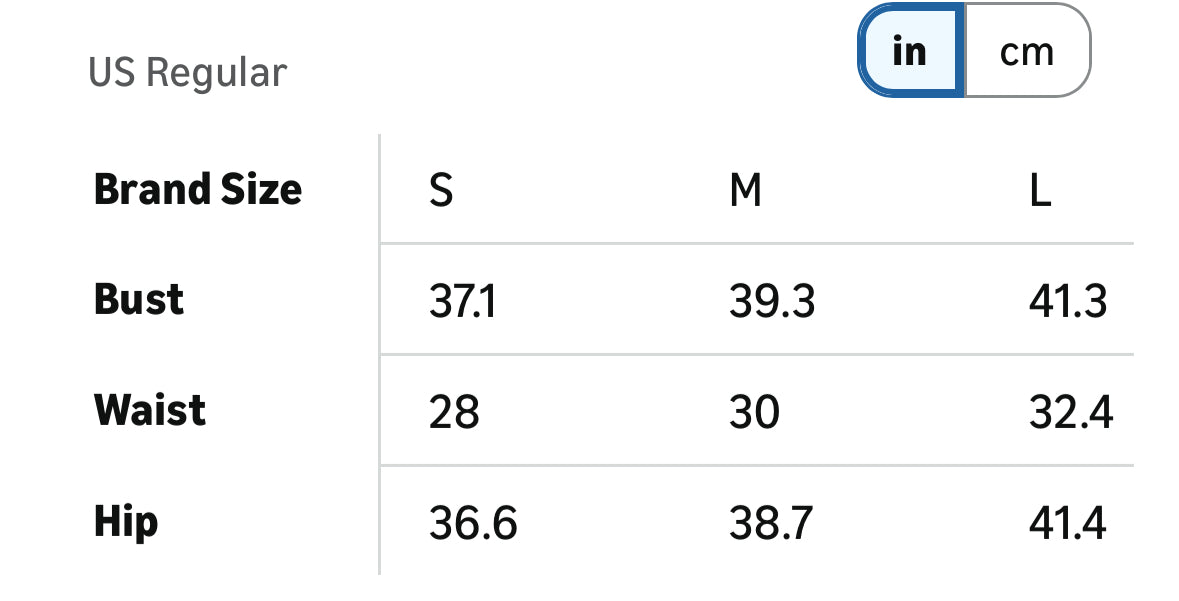Viewport: 1179px width, 601px height.
Task: Switch measurement units to cm
Action: coord(1026,51)
